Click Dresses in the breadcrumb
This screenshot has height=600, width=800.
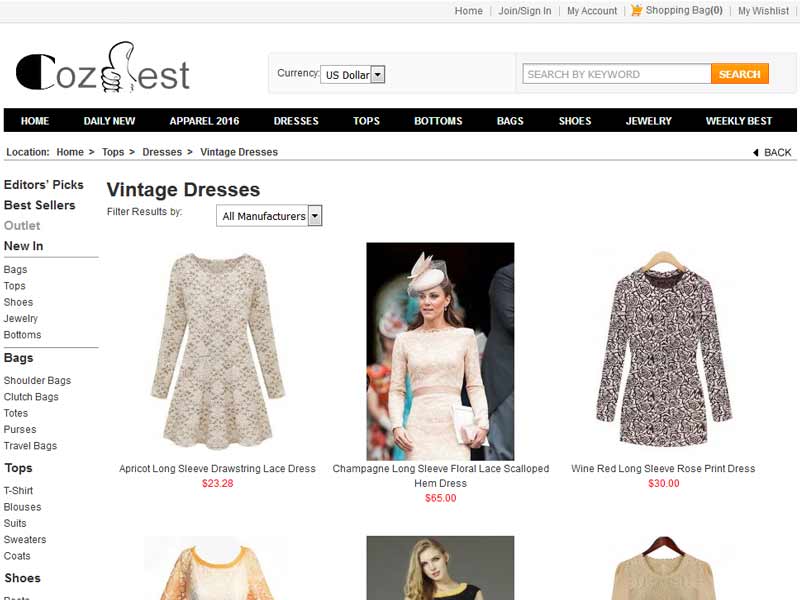[162, 152]
